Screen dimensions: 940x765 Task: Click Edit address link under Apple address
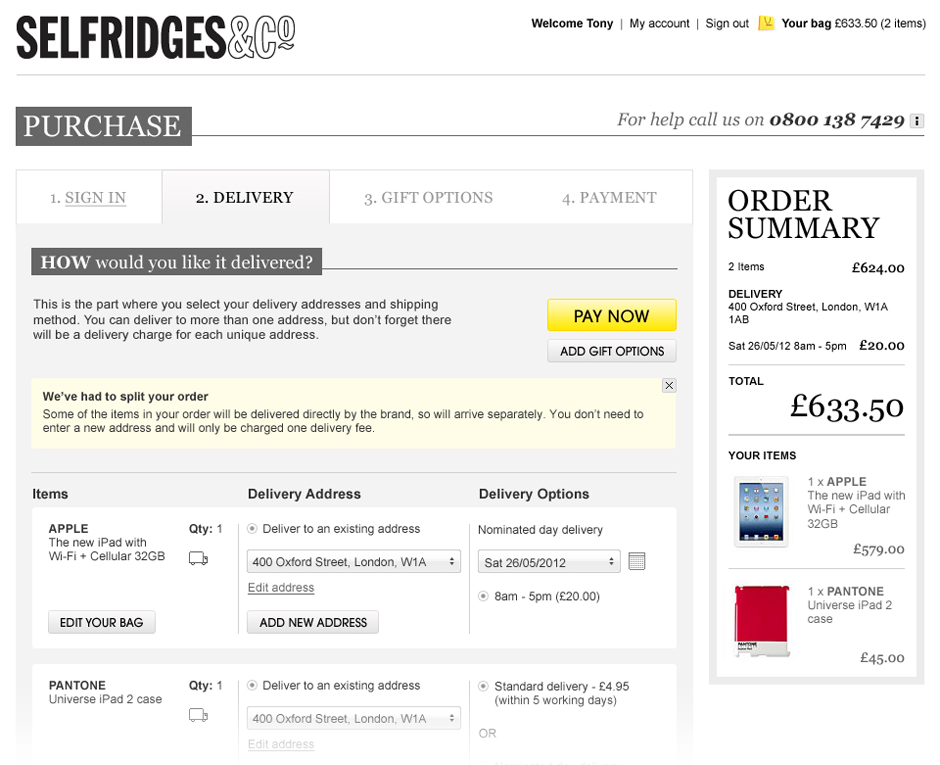tap(281, 588)
